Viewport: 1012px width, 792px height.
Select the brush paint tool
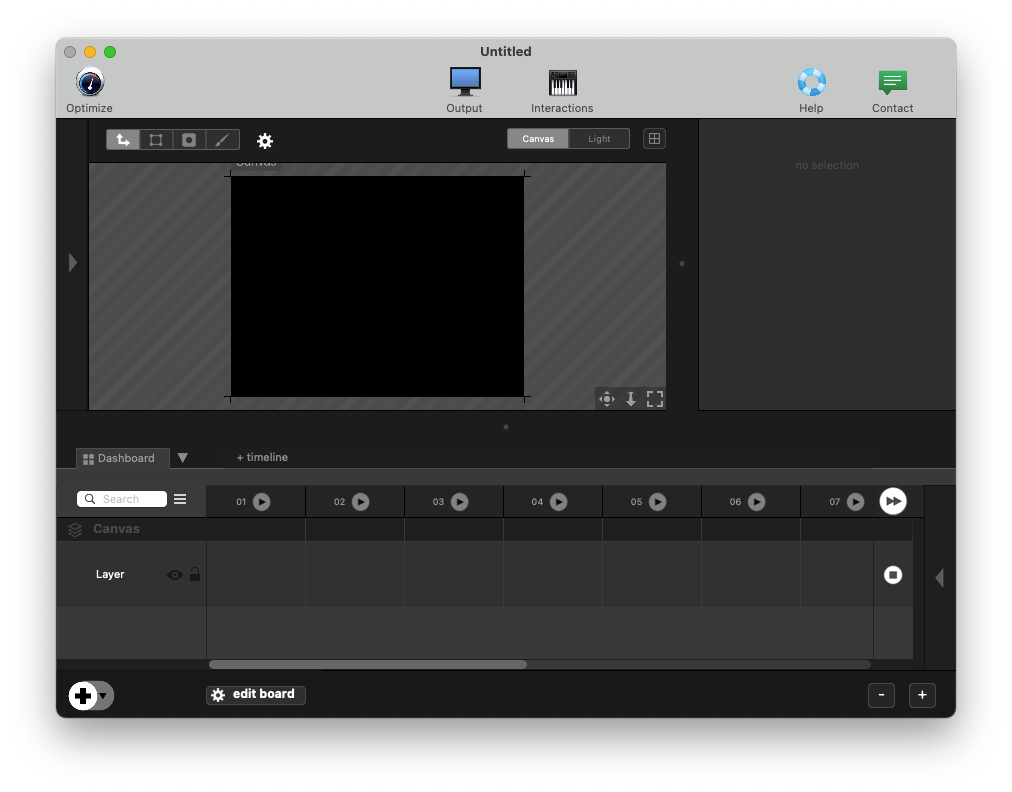point(223,139)
